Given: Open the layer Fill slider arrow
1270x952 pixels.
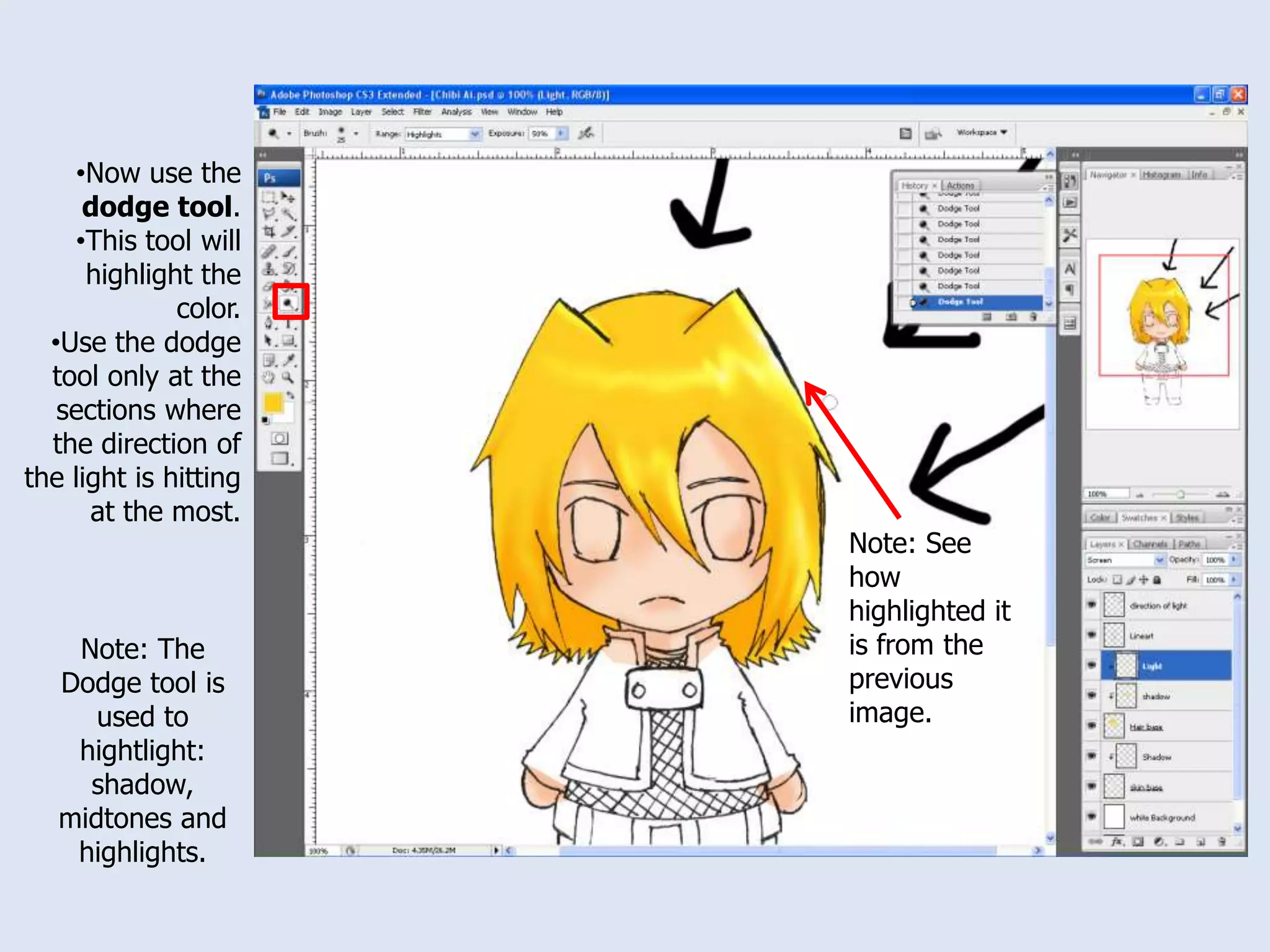Looking at the screenshot, I should pyautogui.click(x=1233, y=580).
